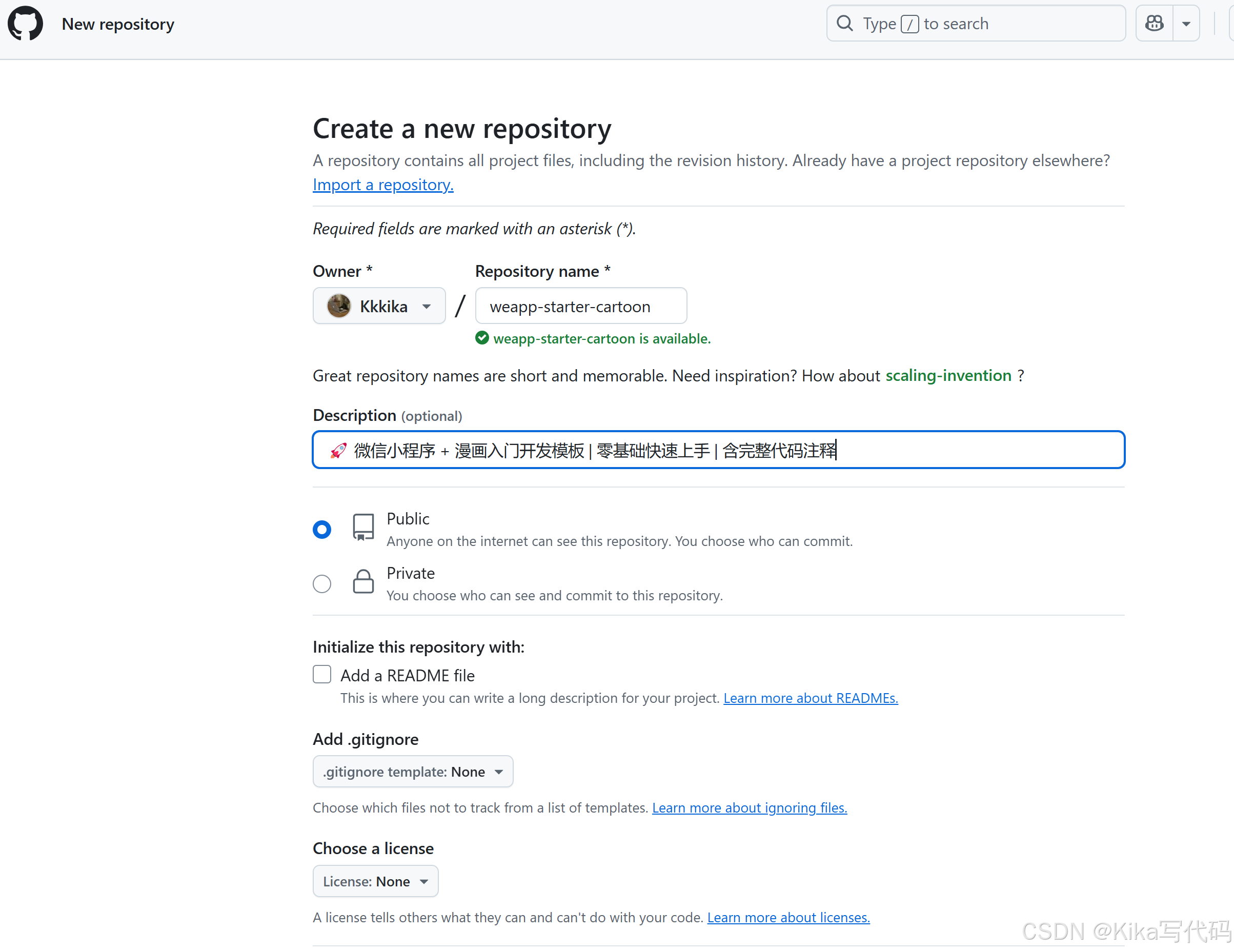The height and width of the screenshot is (952, 1234).
Task: Select the Private visibility radio button
Action: click(322, 583)
